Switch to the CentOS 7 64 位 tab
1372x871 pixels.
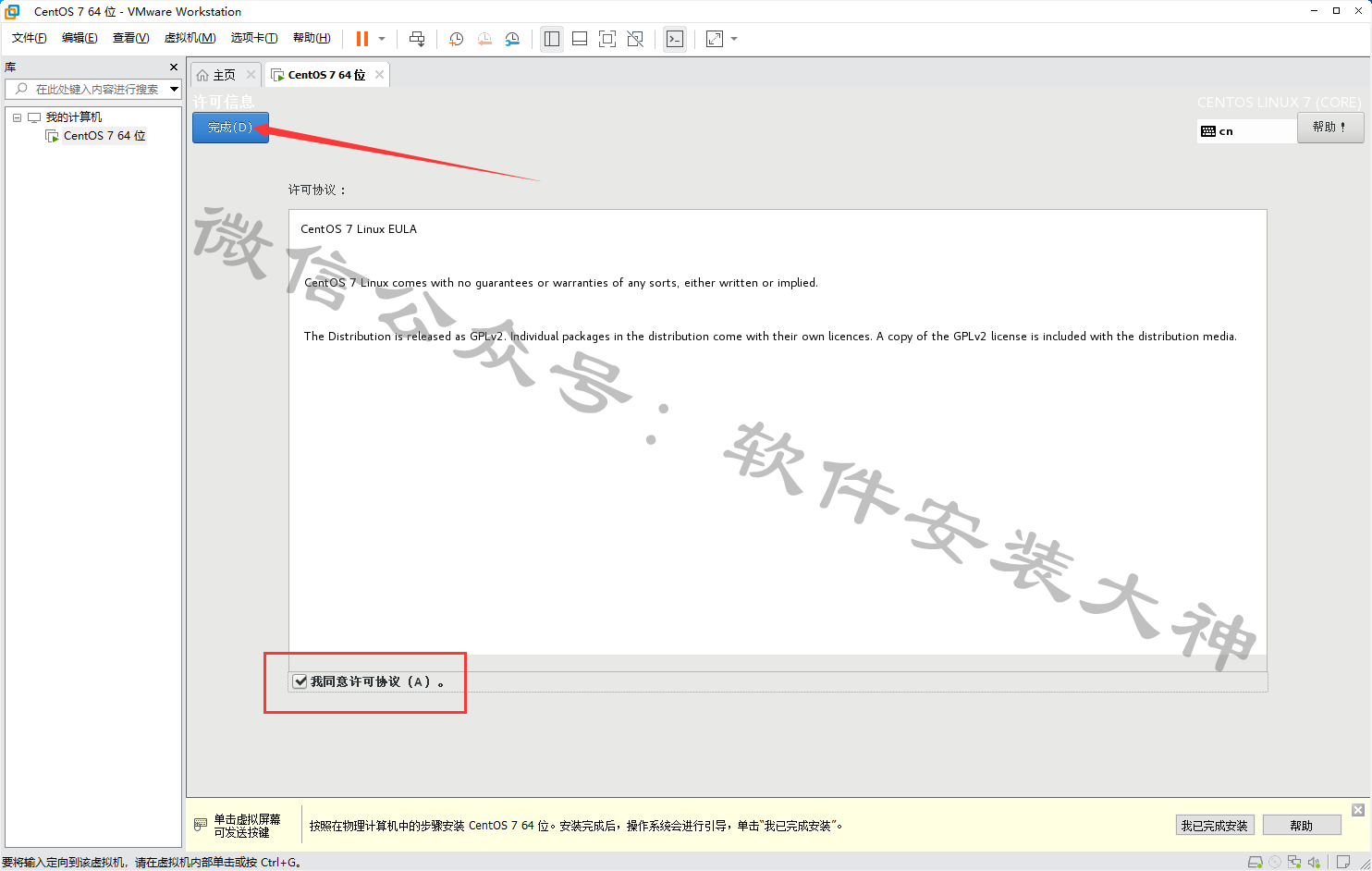[x=326, y=75]
